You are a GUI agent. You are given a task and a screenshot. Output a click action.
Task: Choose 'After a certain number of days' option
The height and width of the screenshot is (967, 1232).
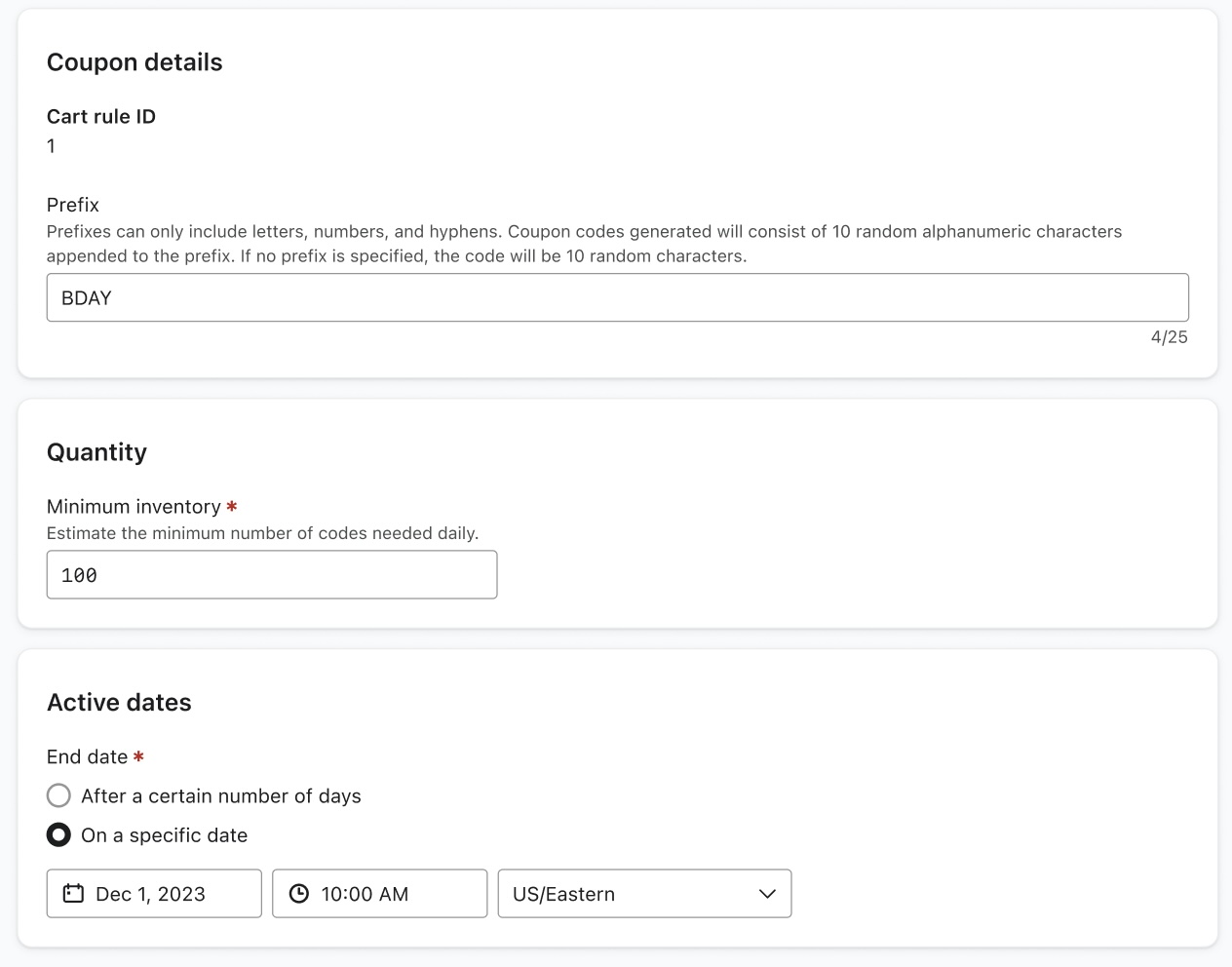point(58,795)
